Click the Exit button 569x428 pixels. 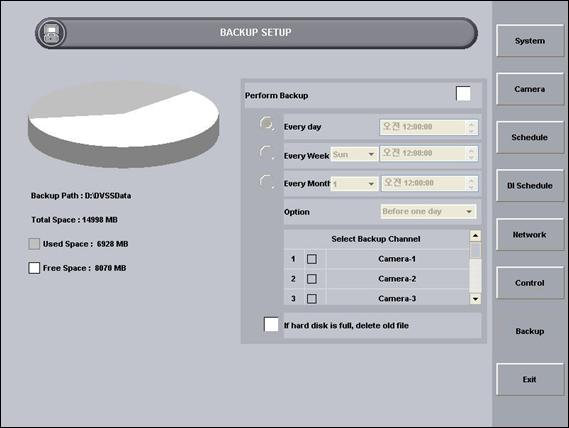tap(530, 379)
